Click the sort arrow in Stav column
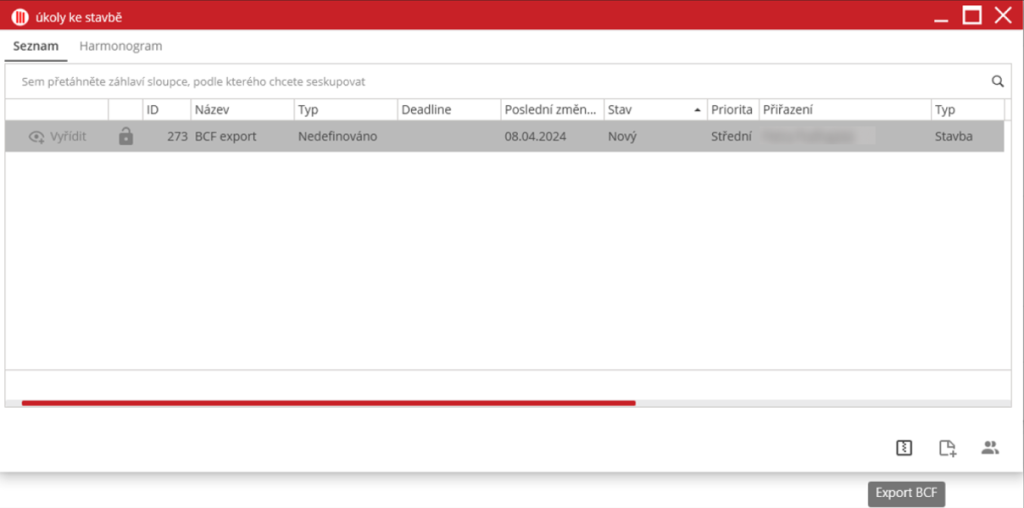Screen dimensions: 1024x508 [x=697, y=109]
